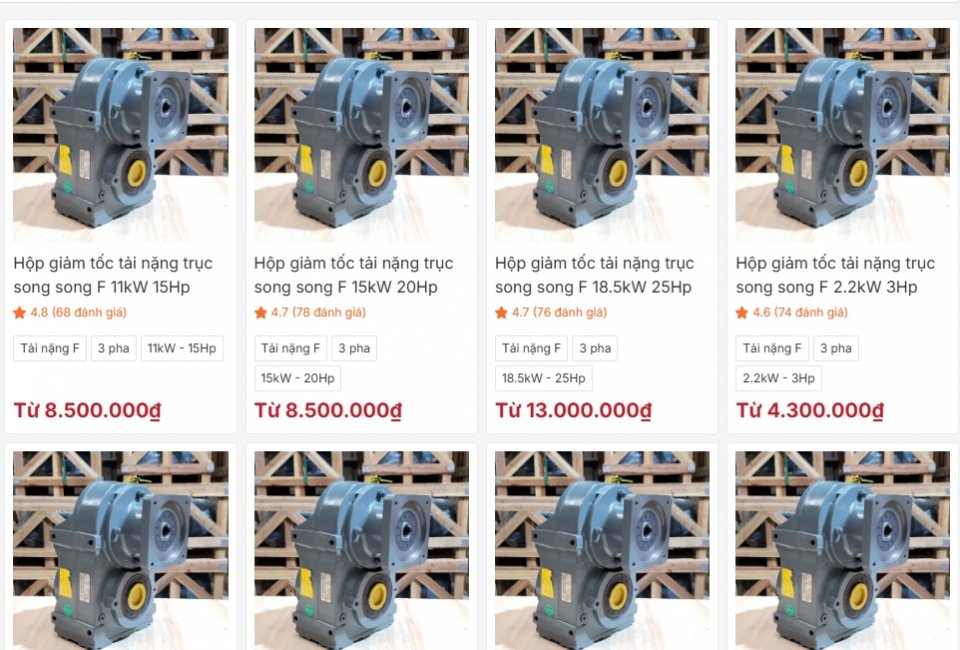
Task: Click the 3 pha tag on the 15kW product
Action: (354, 348)
